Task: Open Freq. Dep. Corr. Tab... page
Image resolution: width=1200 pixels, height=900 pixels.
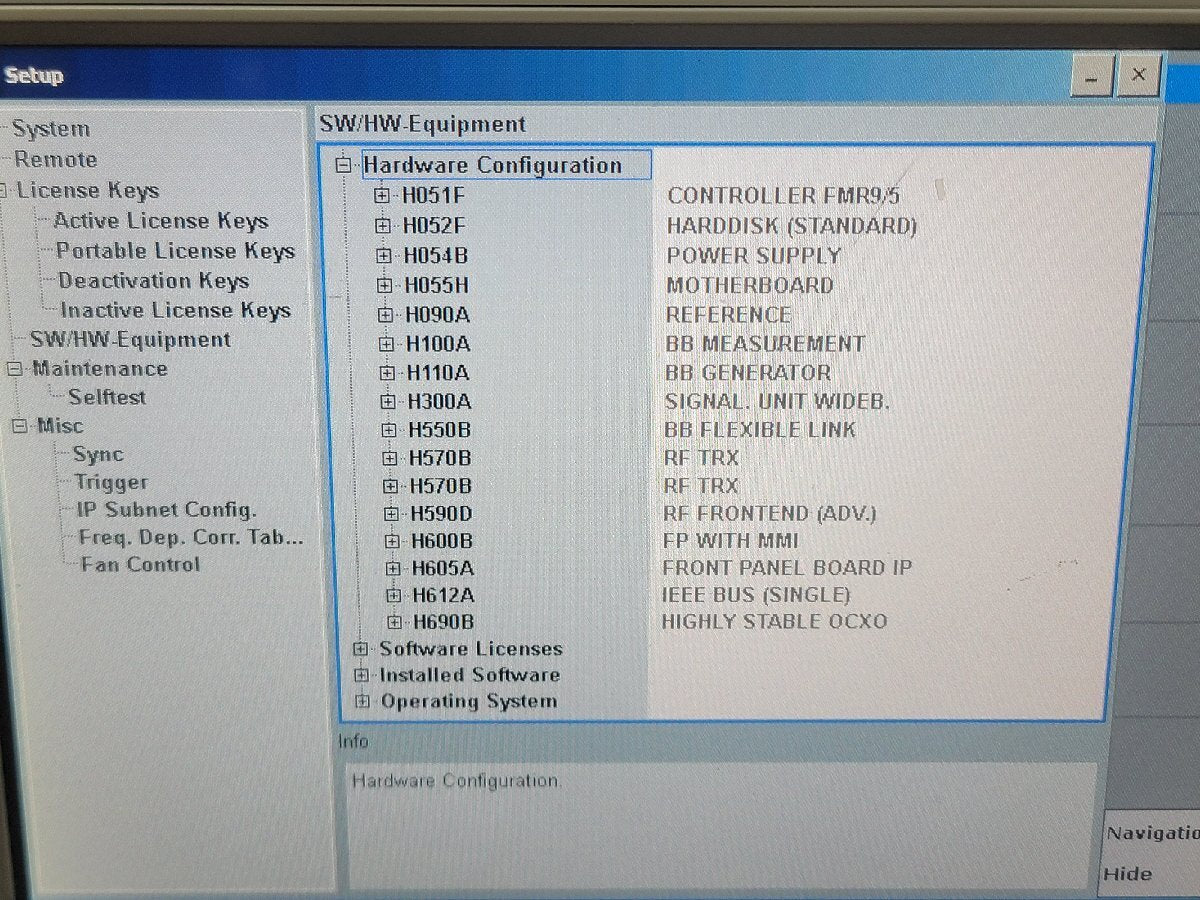Action: pyautogui.click(x=191, y=537)
